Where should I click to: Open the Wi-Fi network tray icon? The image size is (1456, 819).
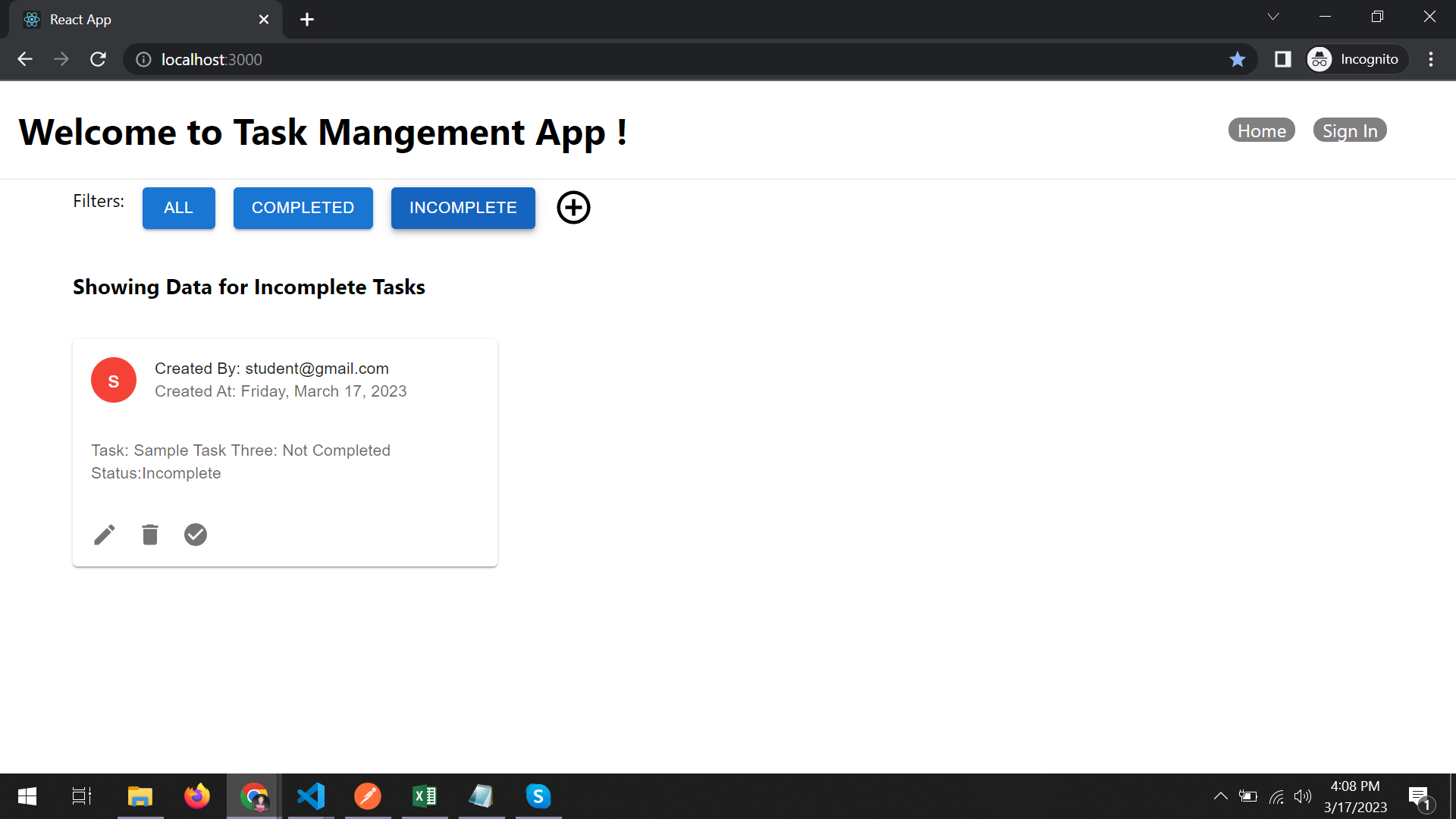1276,796
